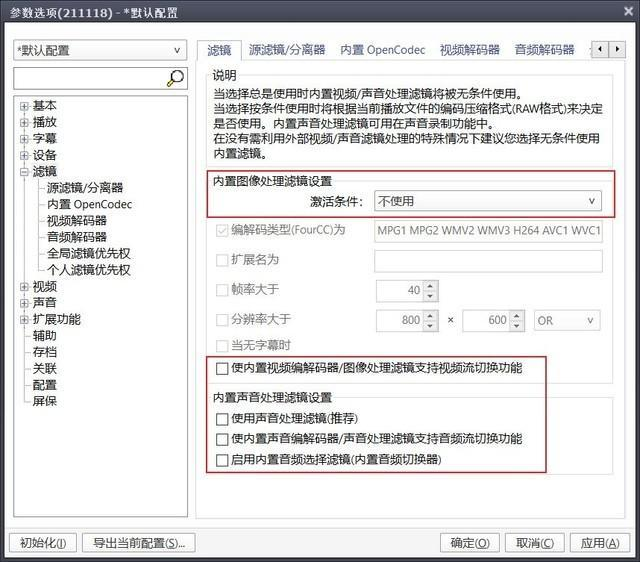Toggle 帧率大于 checkbox
640x562 pixels.
point(222,290)
